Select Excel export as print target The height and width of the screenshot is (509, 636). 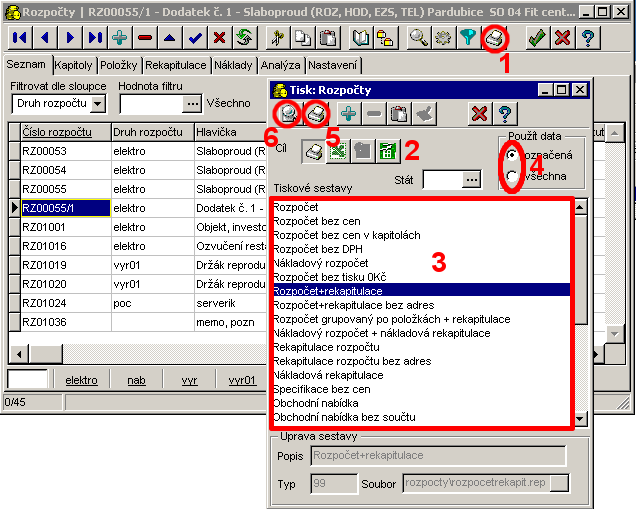pos(337,152)
